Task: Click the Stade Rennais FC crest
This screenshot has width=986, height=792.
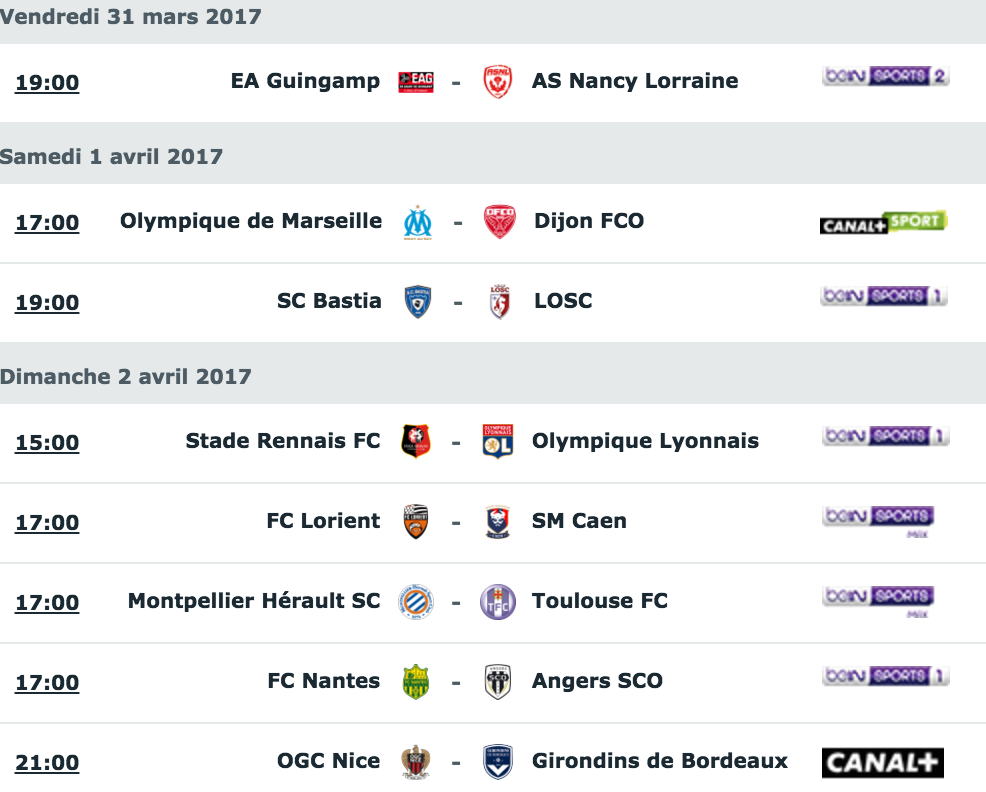Action: click(416, 442)
